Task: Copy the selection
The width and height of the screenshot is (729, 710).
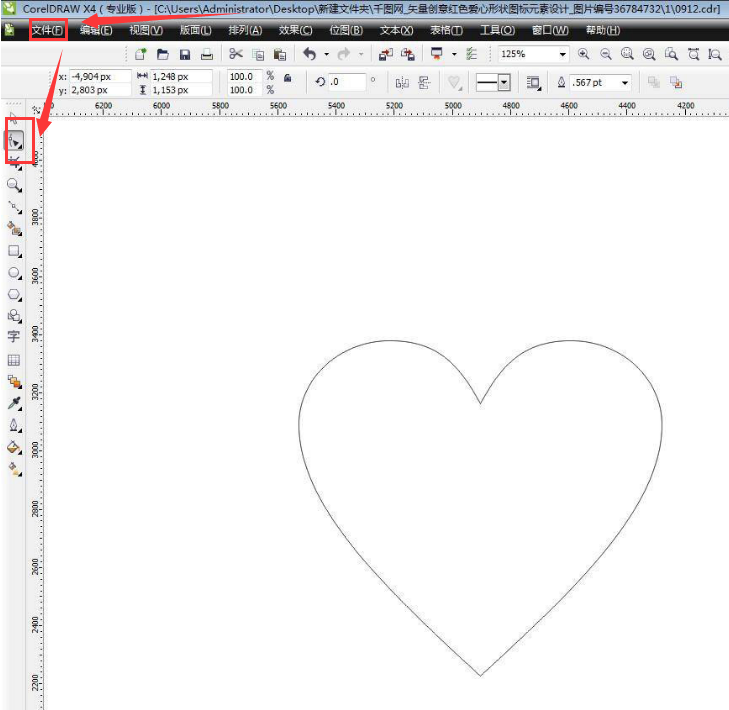Action: (x=258, y=54)
